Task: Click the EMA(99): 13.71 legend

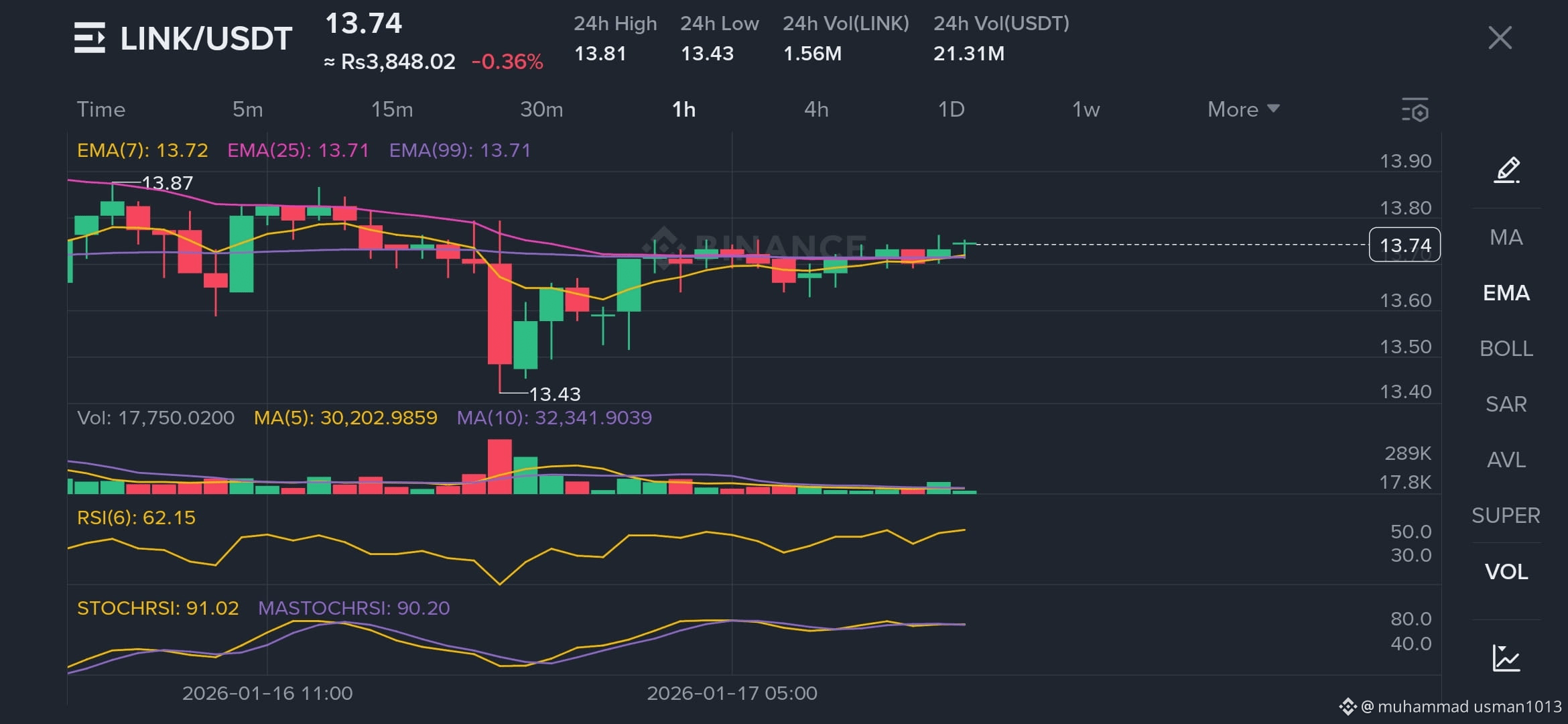Action: pyautogui.click(x=460, y=150)
